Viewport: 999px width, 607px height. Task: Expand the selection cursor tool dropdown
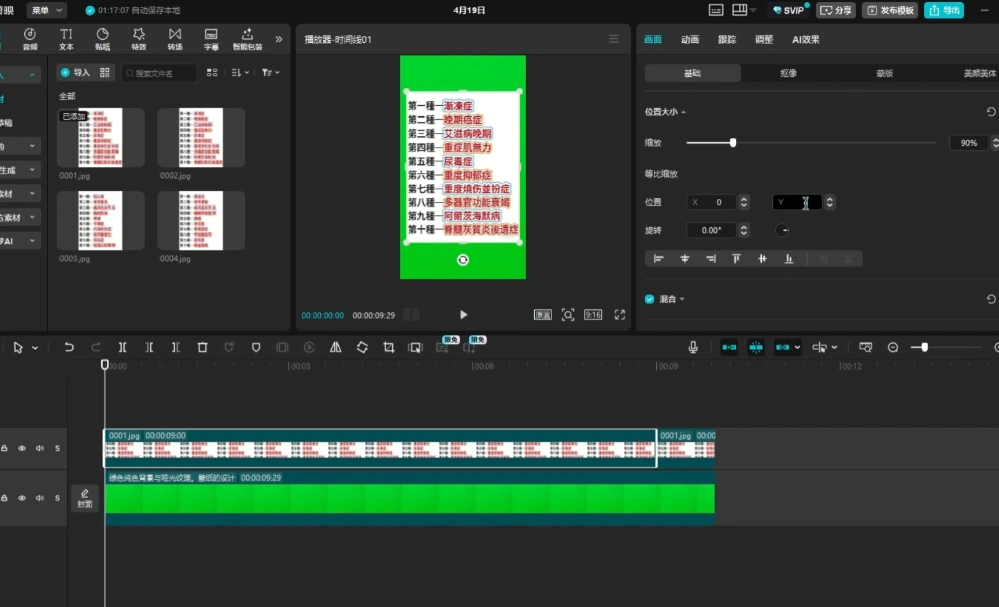35,348
